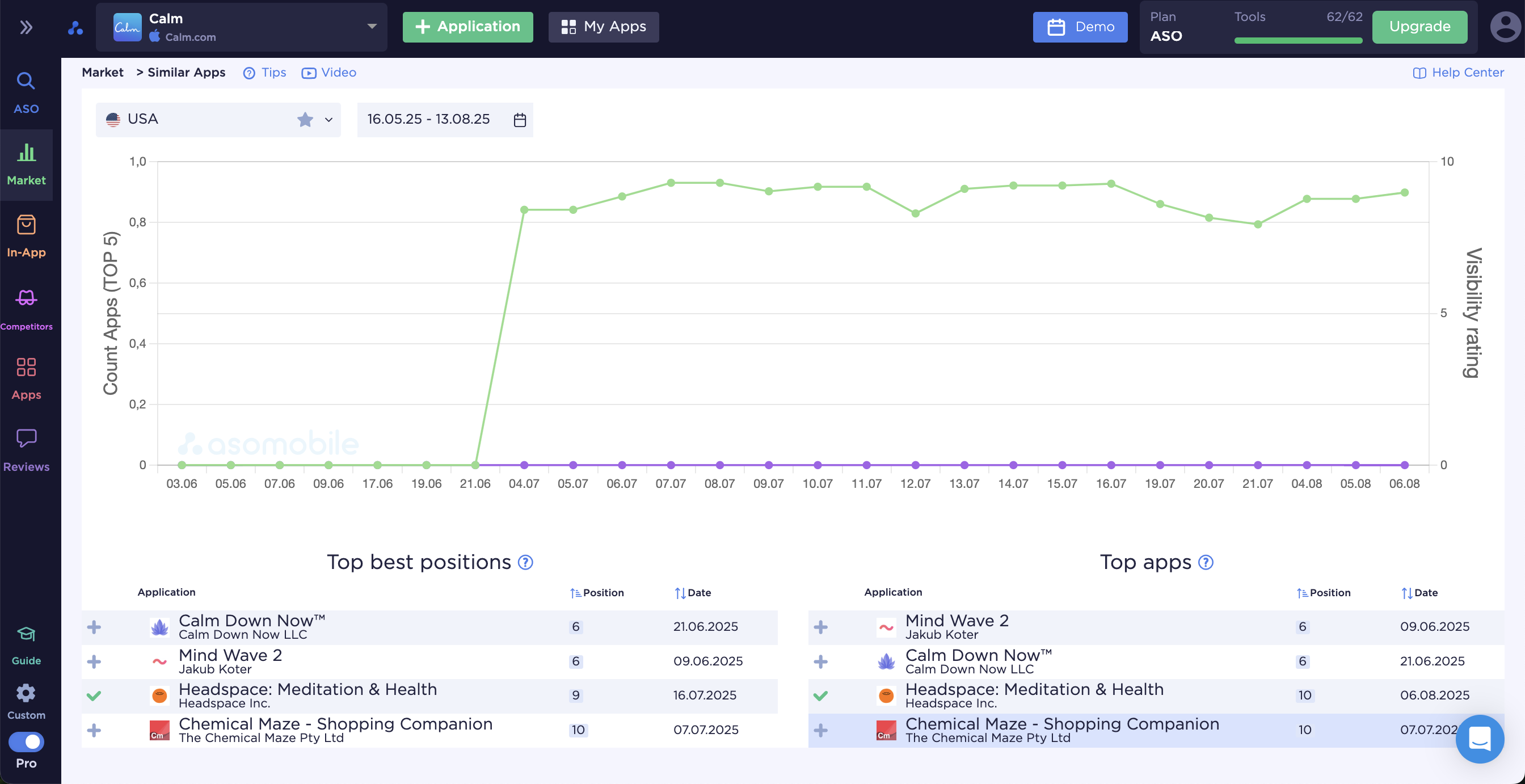This screenshot has height=784, width=1525.
Task: Click the Demo calendar button
Action: click(x=1080, y=27)
